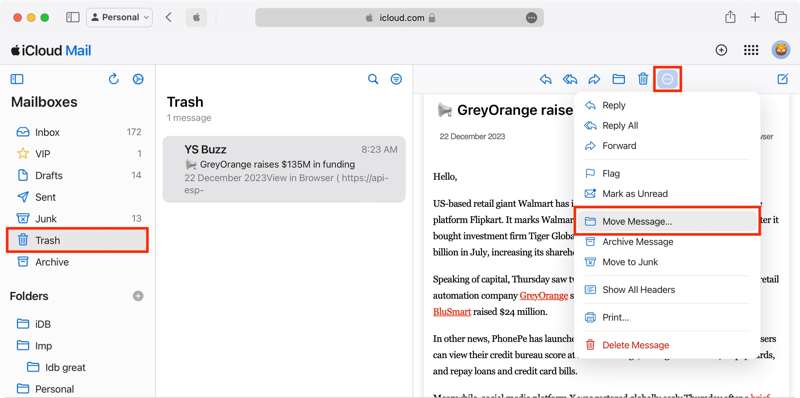Open the page options button in address bar

click(x=531, y=18)
